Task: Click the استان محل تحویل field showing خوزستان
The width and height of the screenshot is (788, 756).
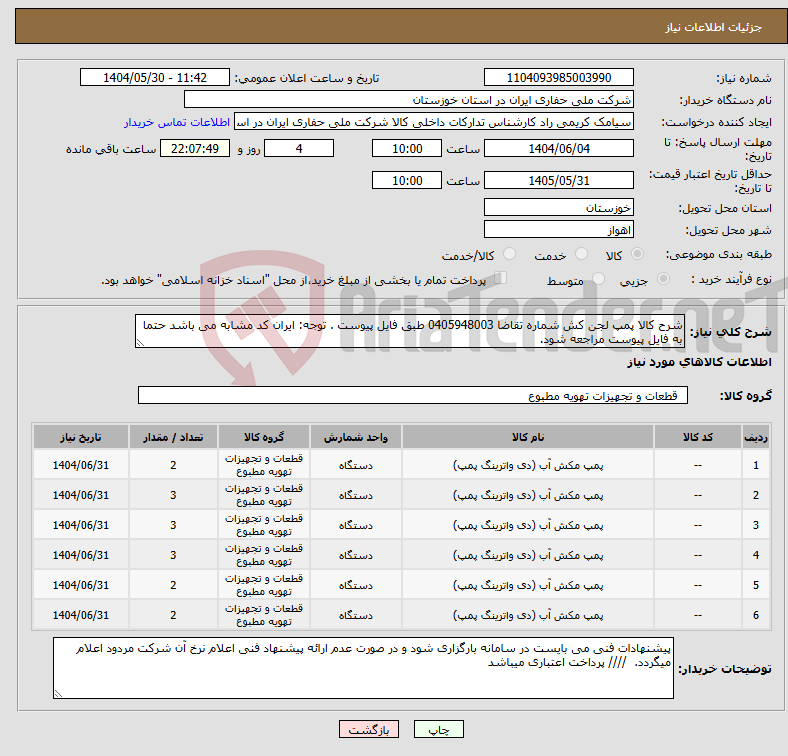Action: point(558,207)
